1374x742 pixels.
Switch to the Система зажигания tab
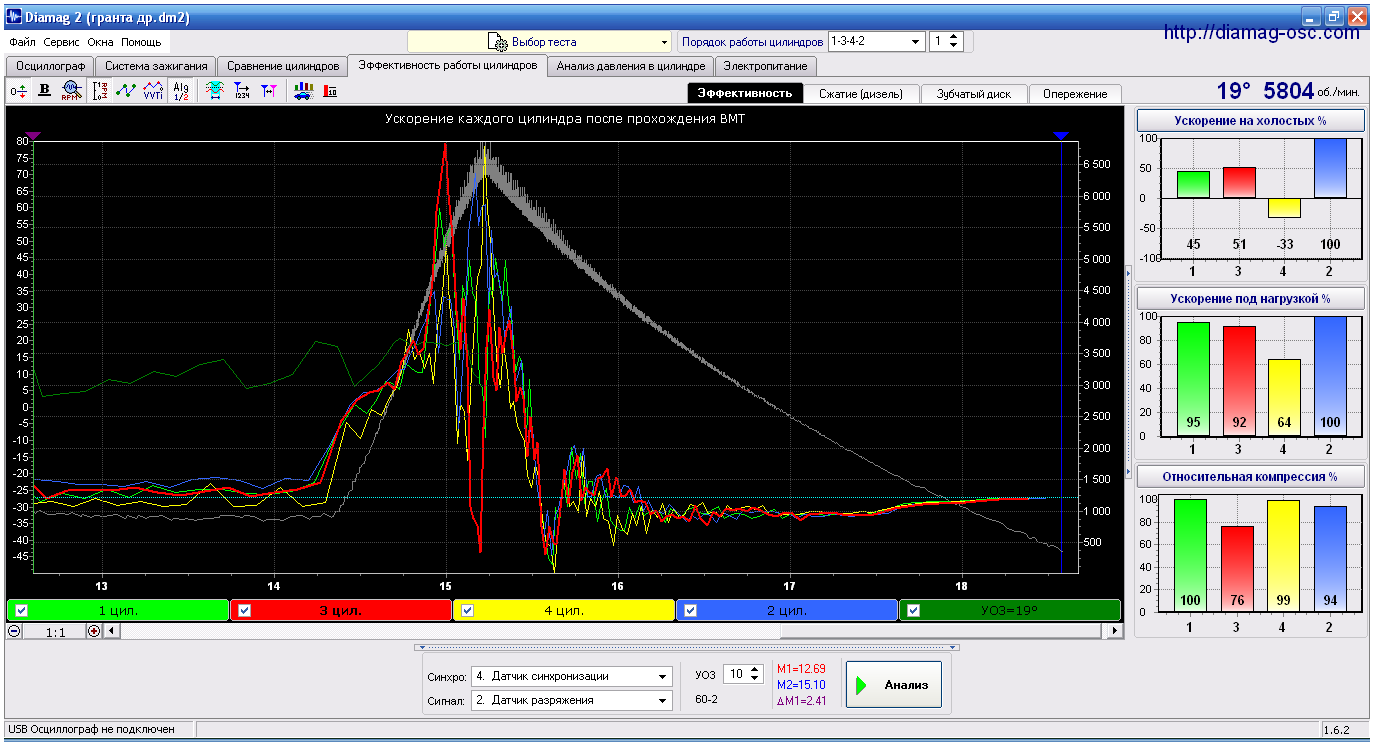[x=155, y=66]
